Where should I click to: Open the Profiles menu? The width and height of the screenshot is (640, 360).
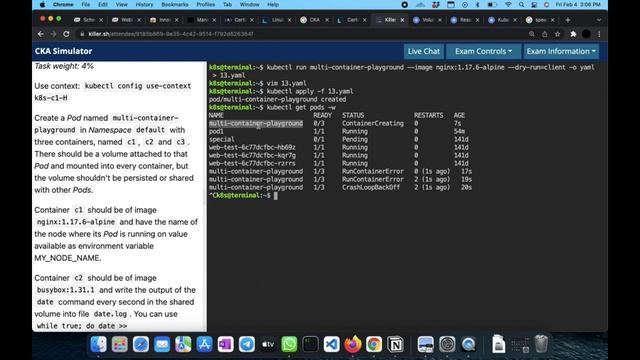coord(205,4)
